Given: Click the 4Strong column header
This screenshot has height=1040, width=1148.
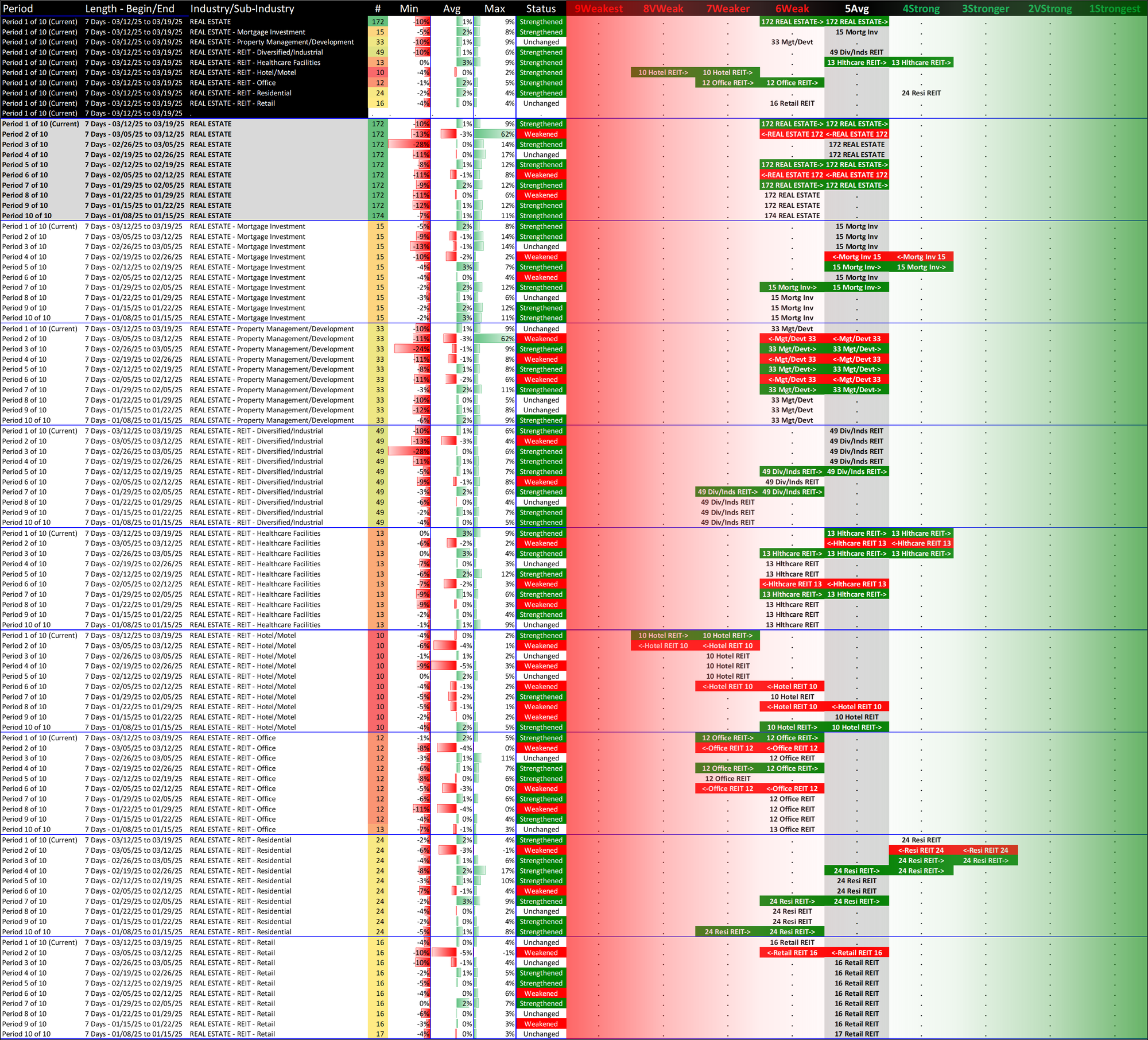Looking at the screenshot, I should (x=921, y=9).
